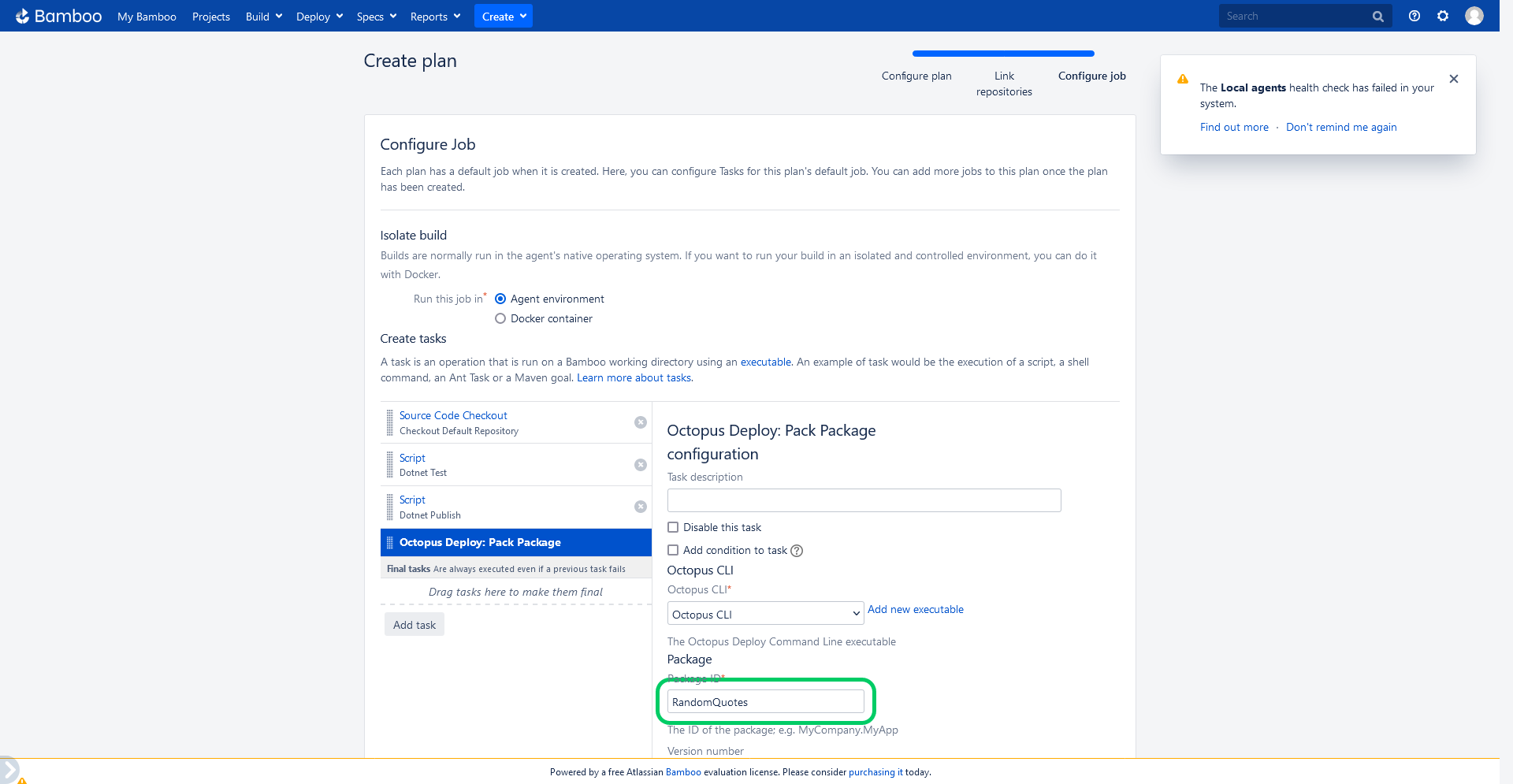
Task: Click the search magnifier icon
Action: pyautogui.click(x=1377, y=17)
